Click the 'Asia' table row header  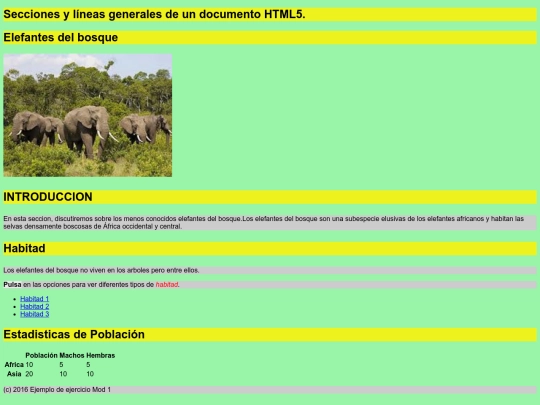point(14,374)
